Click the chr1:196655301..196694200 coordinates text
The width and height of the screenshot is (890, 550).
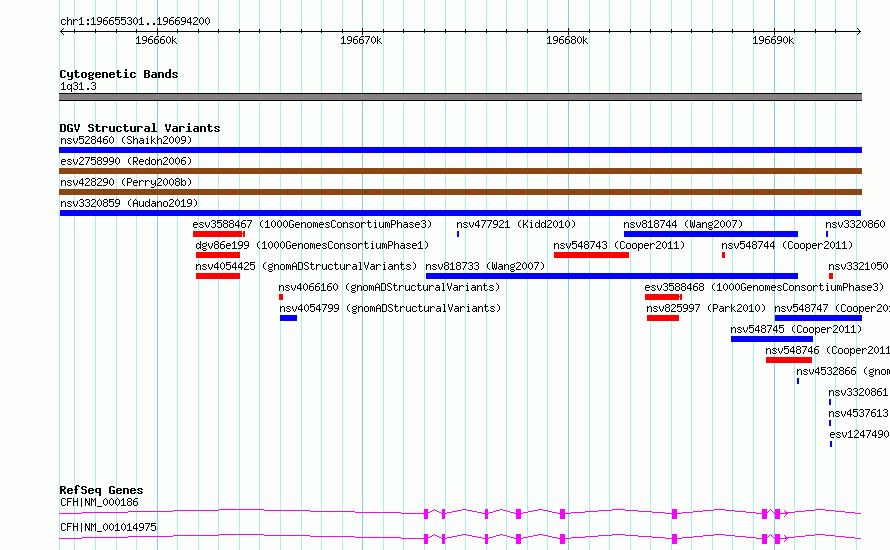pos(135,21)
